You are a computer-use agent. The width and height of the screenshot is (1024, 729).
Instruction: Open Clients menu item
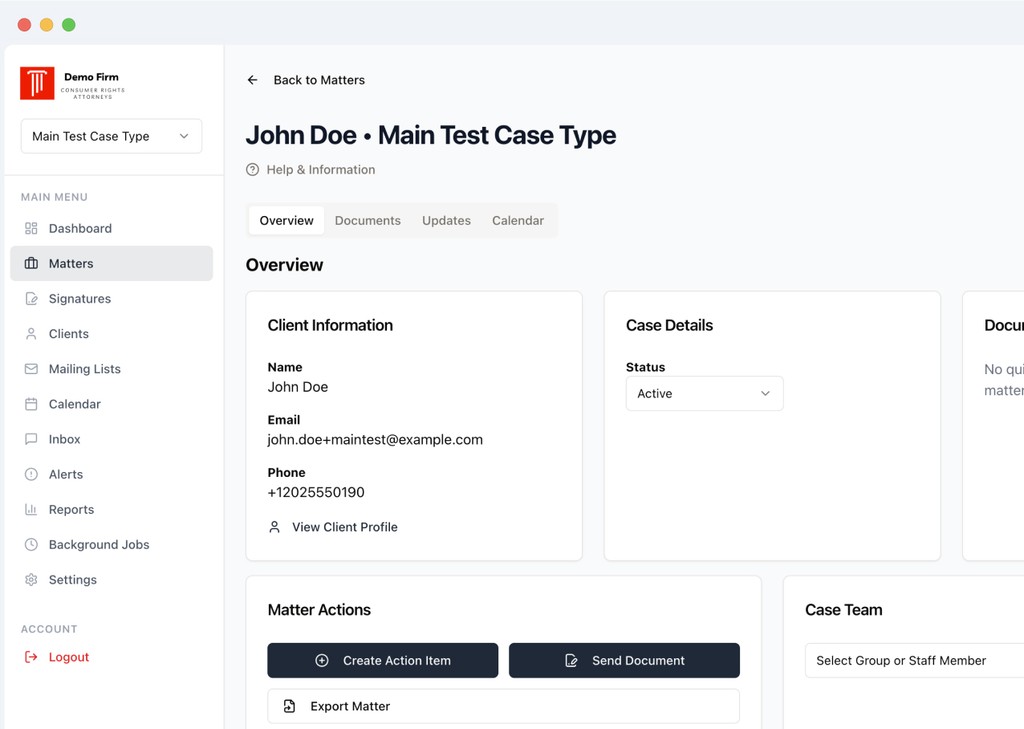112,334
